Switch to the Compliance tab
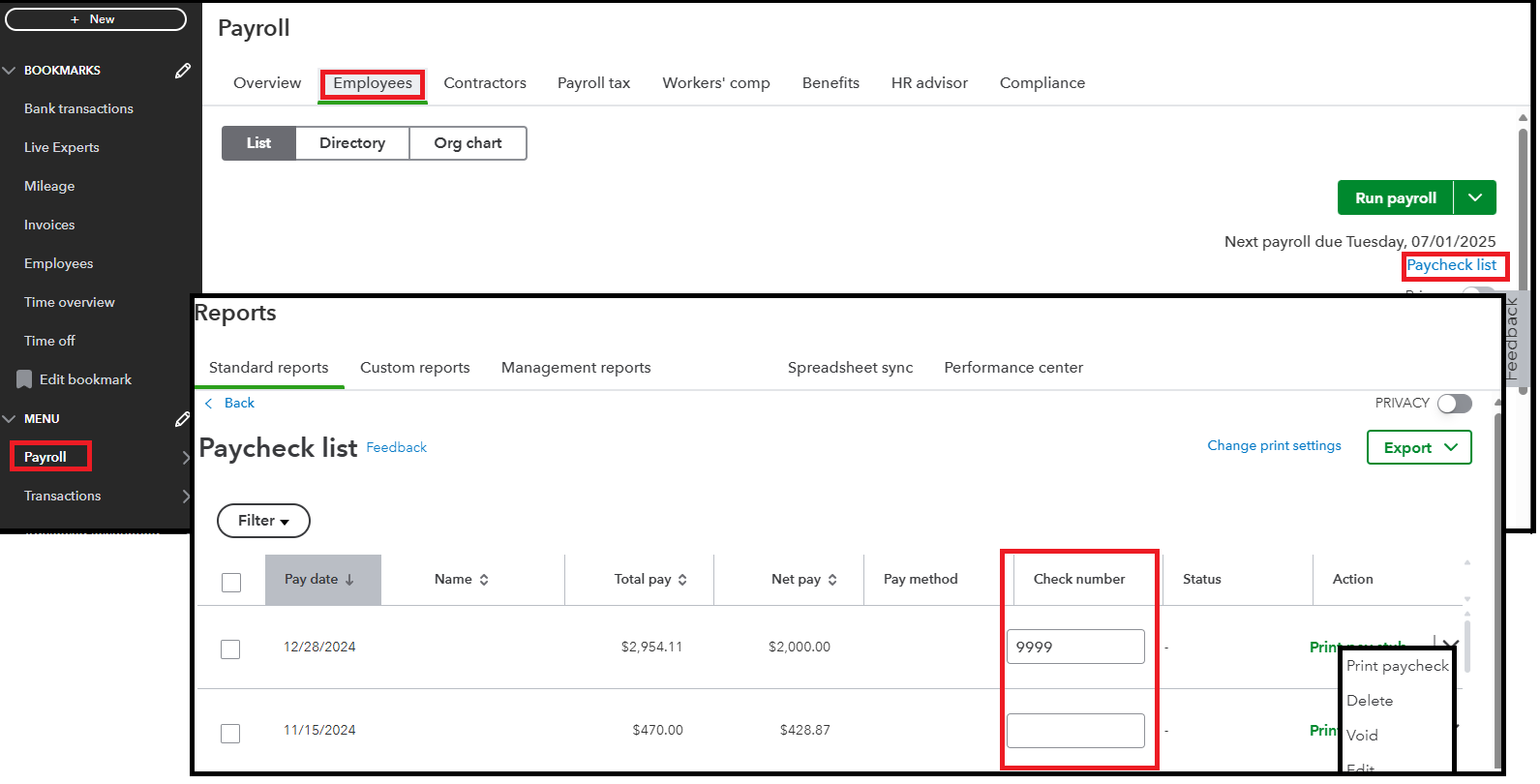Screen dimensions: 1540x784 (x=1042, y=83)
